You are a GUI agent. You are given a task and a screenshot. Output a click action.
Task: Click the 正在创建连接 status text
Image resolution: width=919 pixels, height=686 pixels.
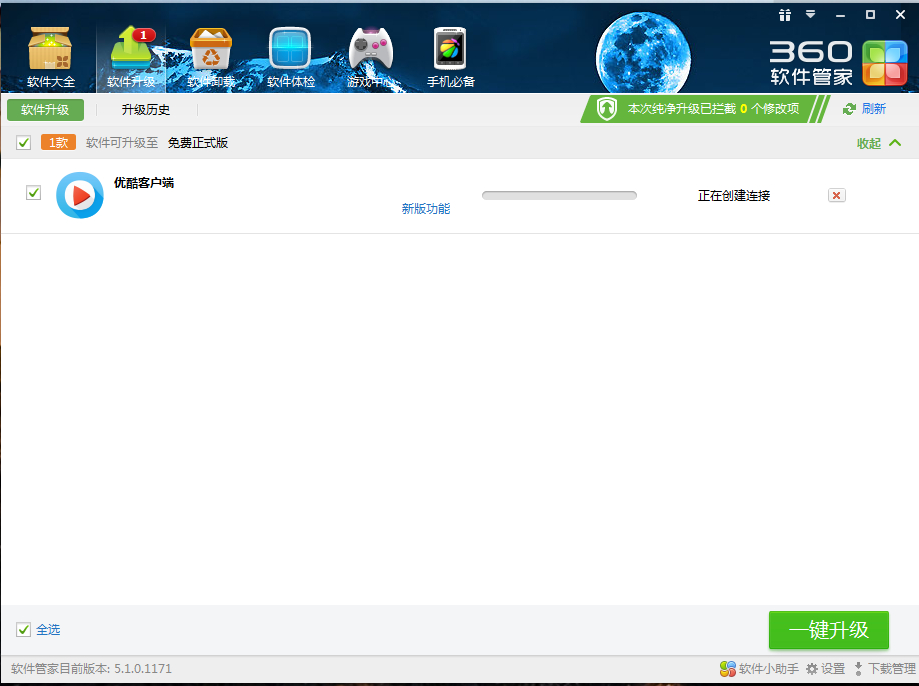point(734,196)
